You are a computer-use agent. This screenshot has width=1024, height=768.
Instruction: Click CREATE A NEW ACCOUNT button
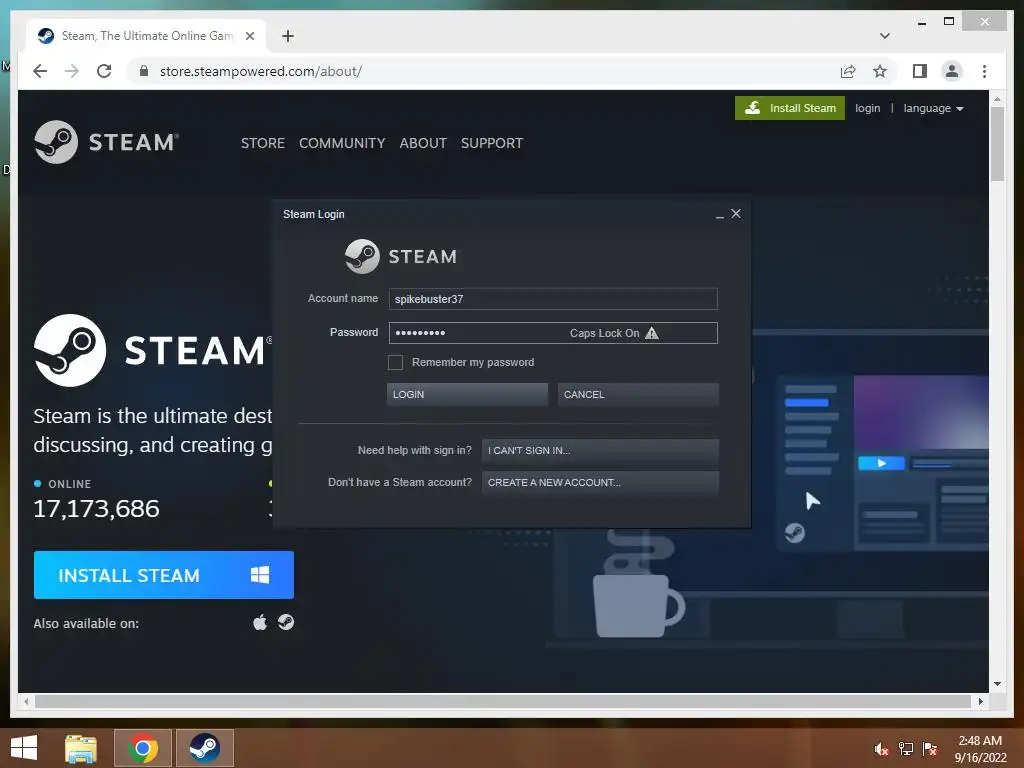pos(600,483)
